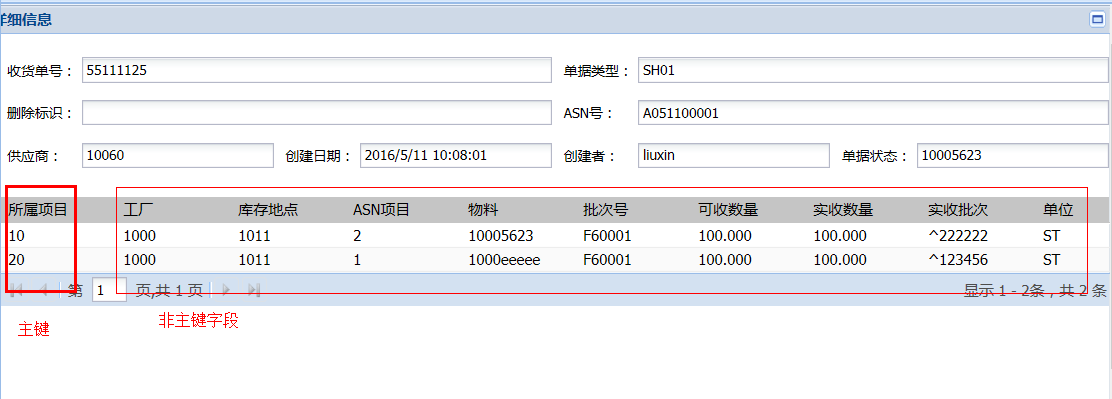Click the page number input showing 1
The width and height of the screenshot is (1112, 399).
click(109, 289)
